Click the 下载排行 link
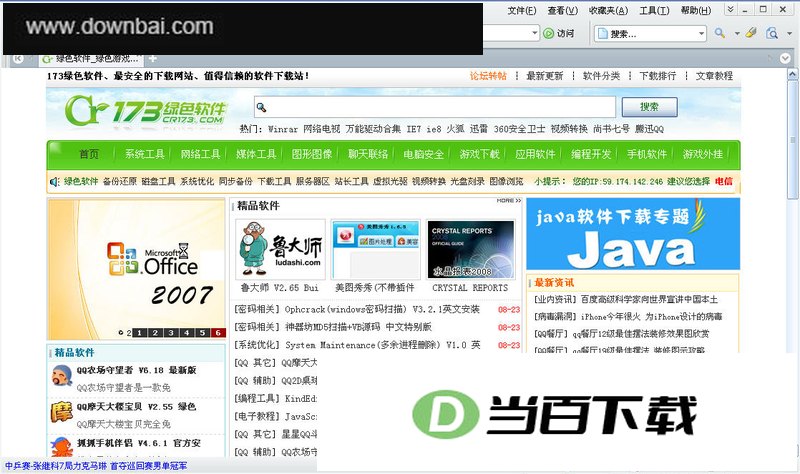800x474 pixels. coord(658,76)
